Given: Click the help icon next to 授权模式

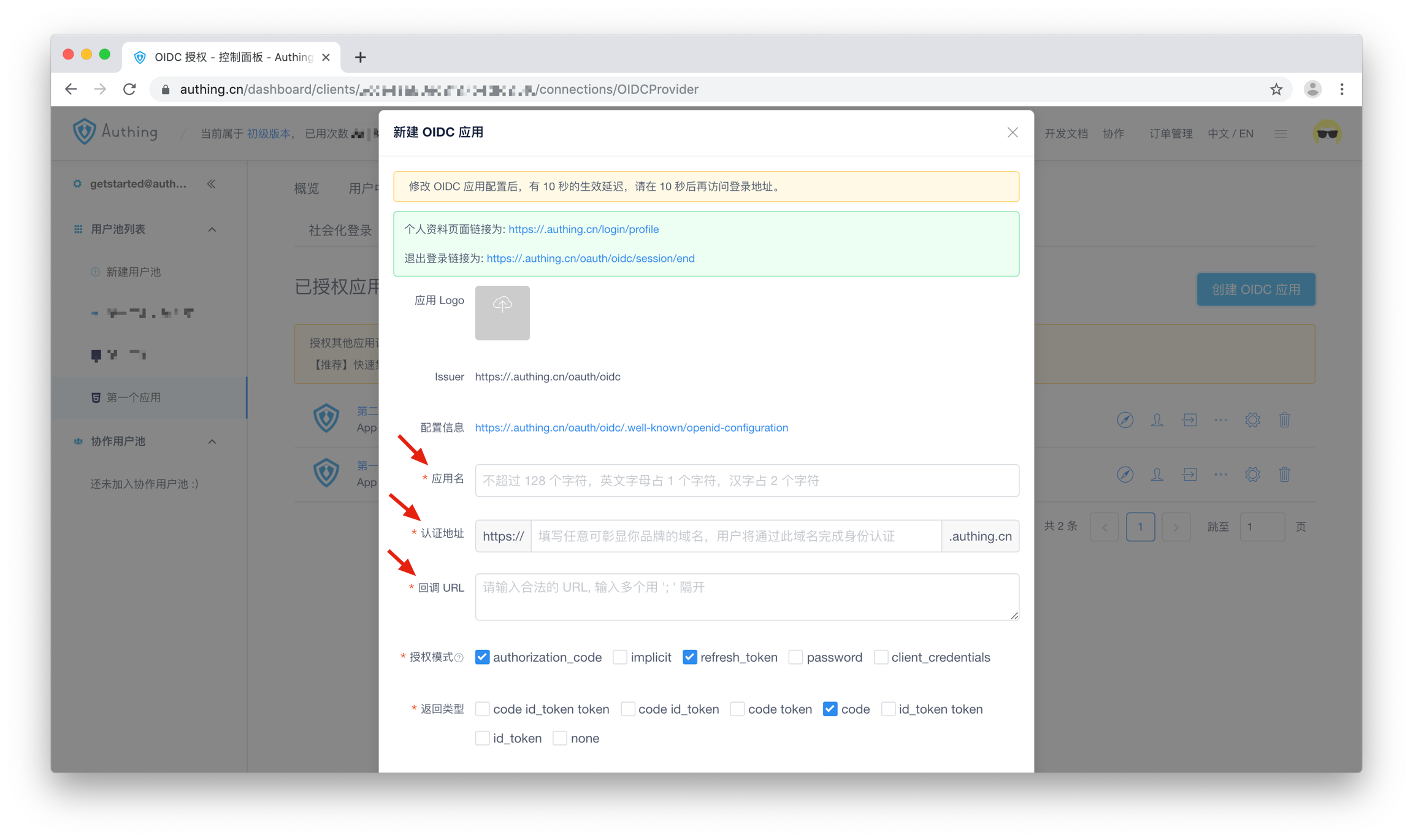Looking at the screenshot, I should tap(459, 658).
